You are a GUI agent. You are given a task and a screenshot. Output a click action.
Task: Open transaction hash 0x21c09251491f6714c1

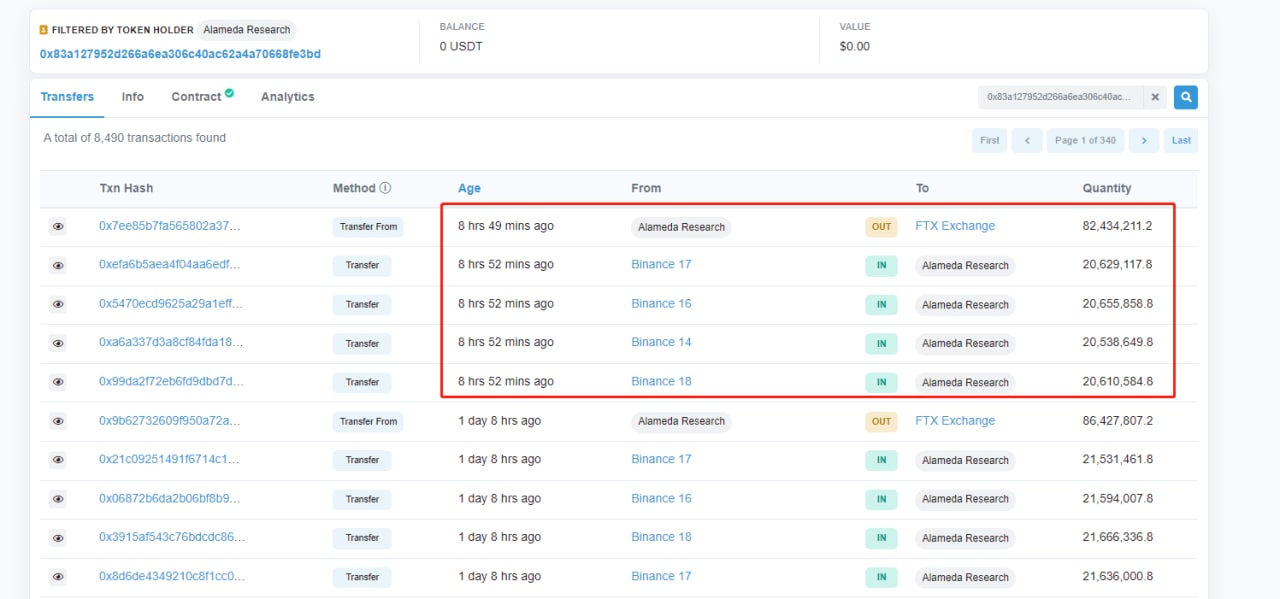click(x=169, y=460)
